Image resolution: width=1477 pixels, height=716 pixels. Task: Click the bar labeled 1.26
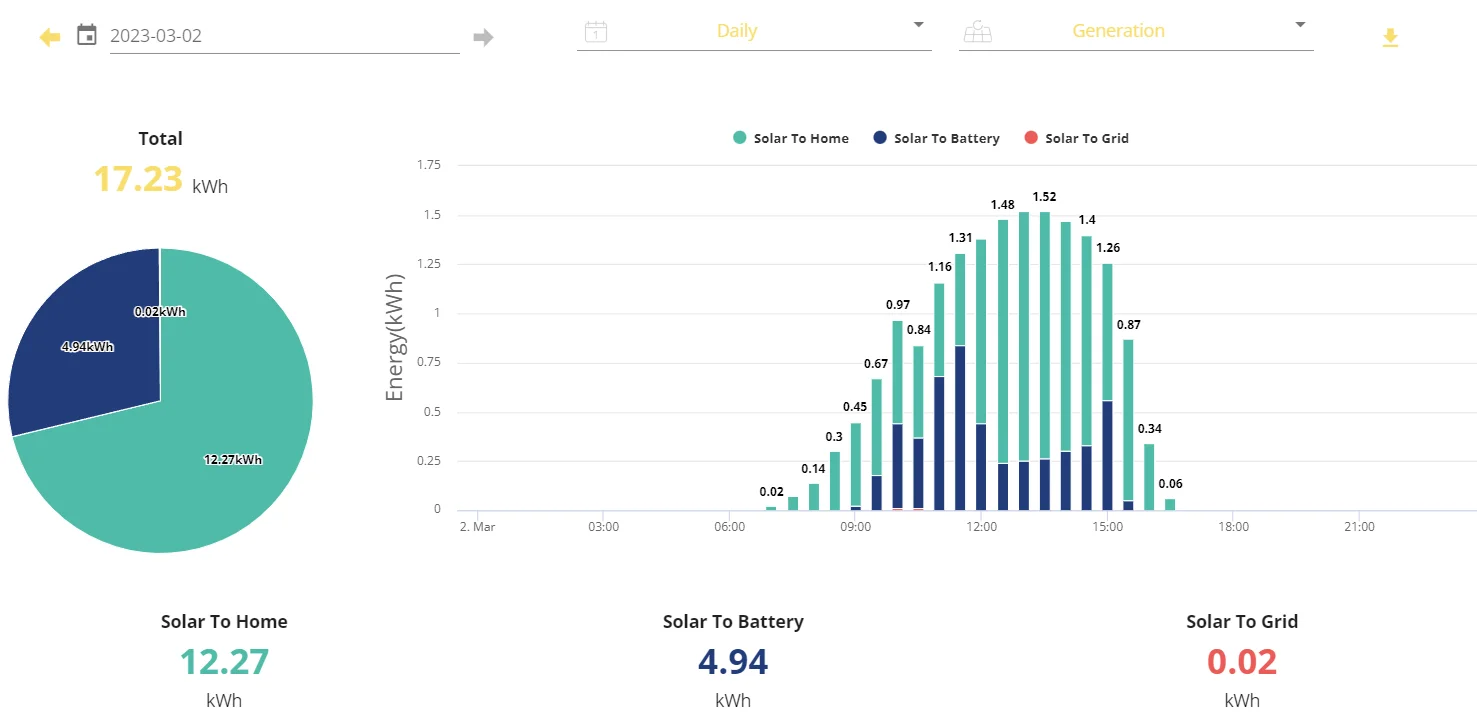[1107, 387]
